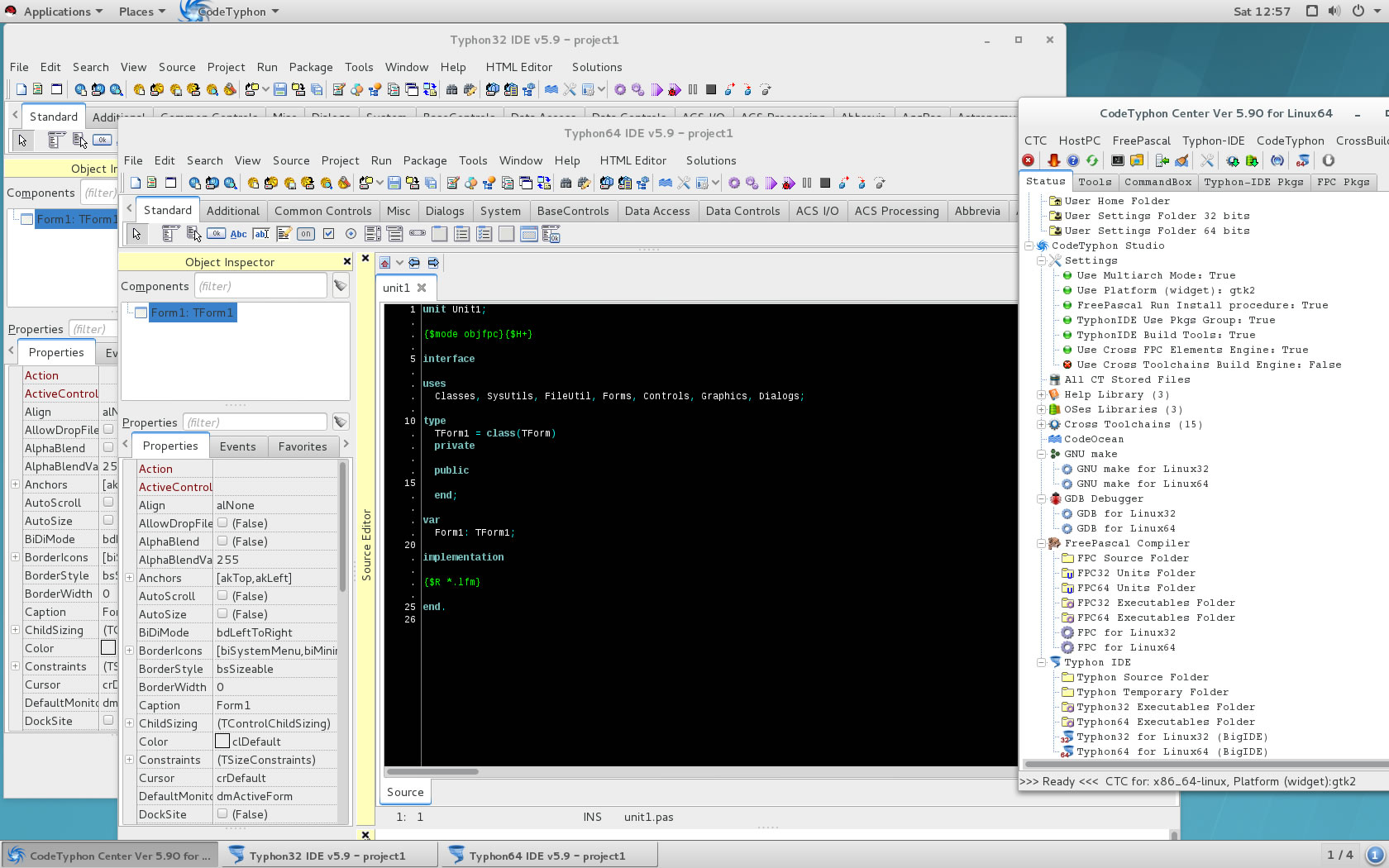Click broom cleanup icon in CodeTyphon Center
This screenshot has width=1389, height=868.
pyautogui.click(x=1181, y=160)
